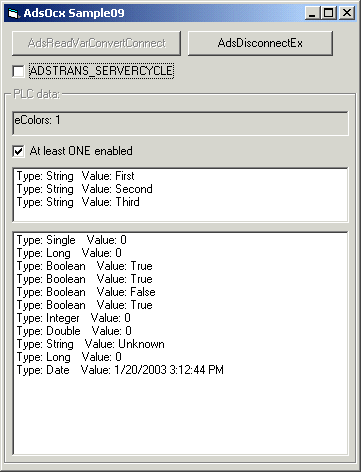Click the eColors: 1 display field
Image resolution: width=361 pixels, height=472 pixels.
click(x=180, y=123)
